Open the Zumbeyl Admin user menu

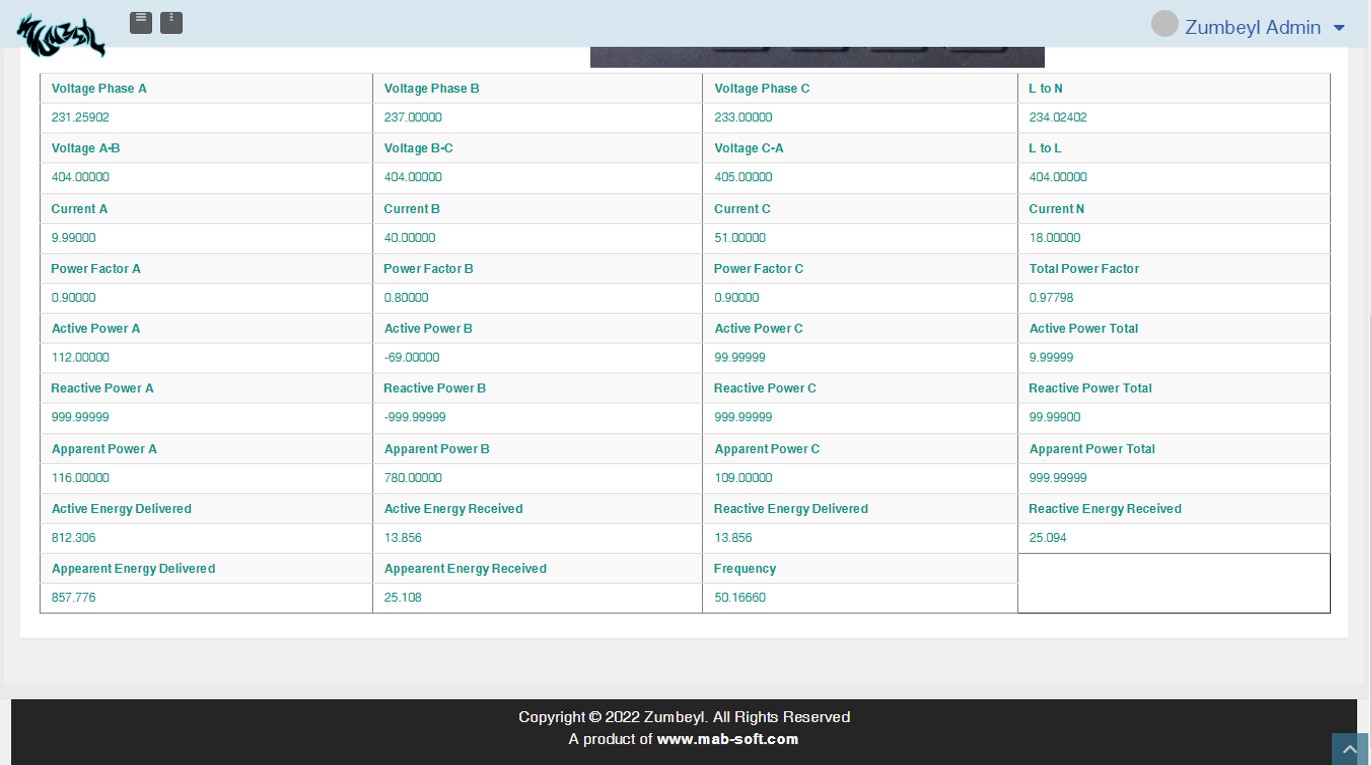(x=1252, y=28)
